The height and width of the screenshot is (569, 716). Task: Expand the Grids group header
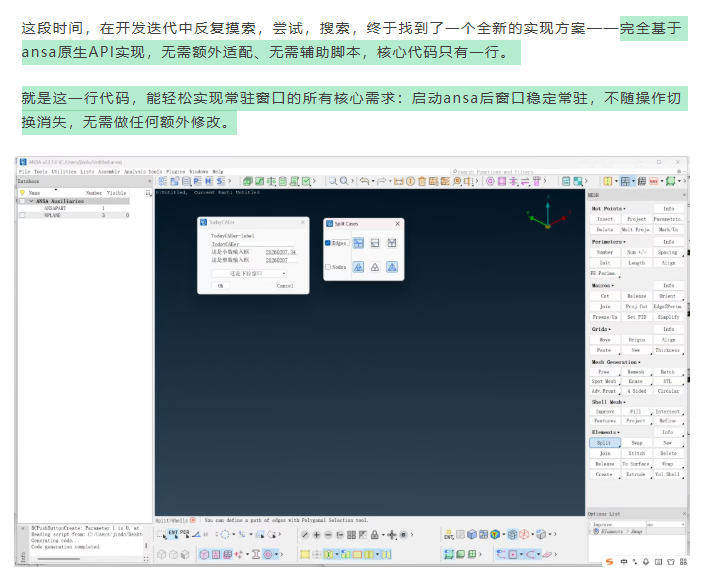[601, 329]
